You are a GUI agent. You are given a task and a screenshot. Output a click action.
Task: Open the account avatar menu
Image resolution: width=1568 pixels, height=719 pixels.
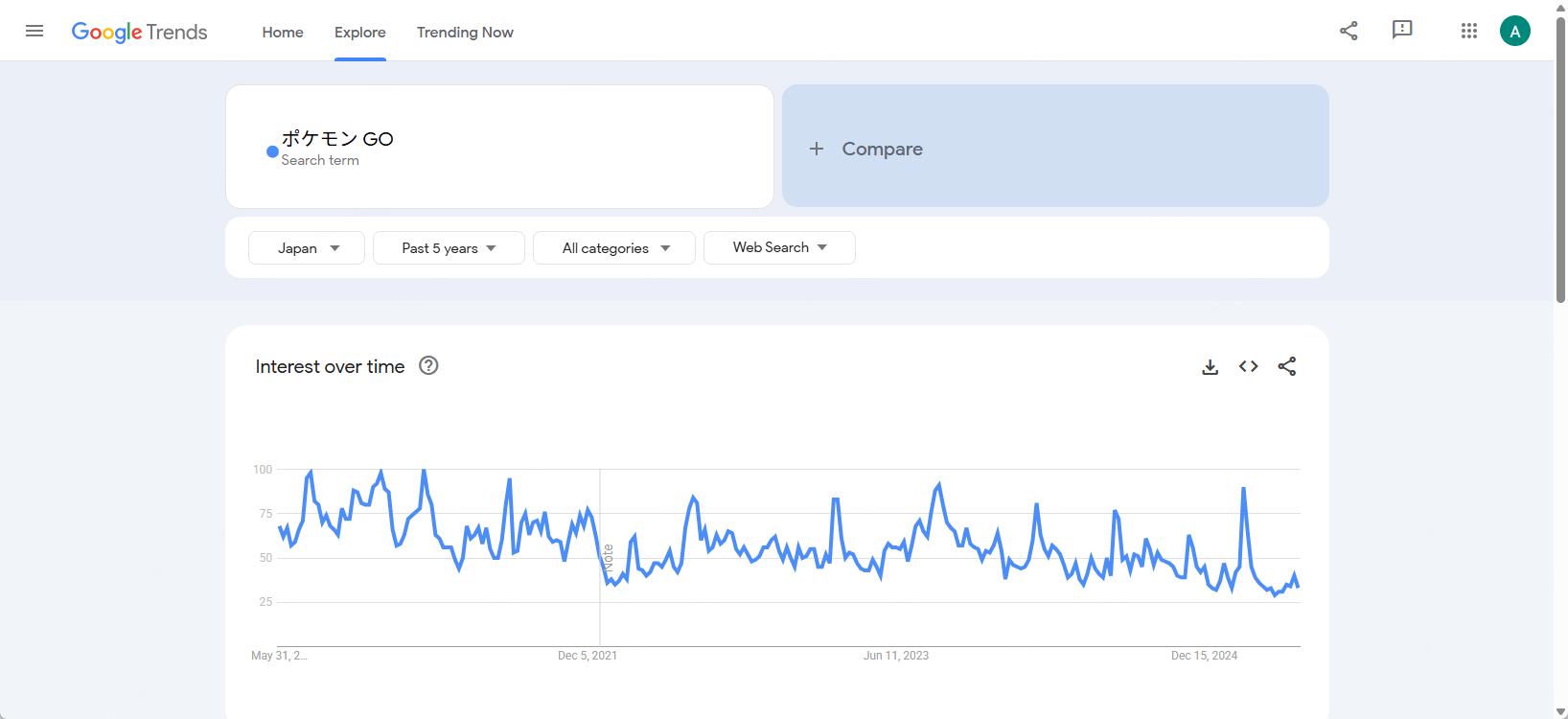tap(1514, 31)
